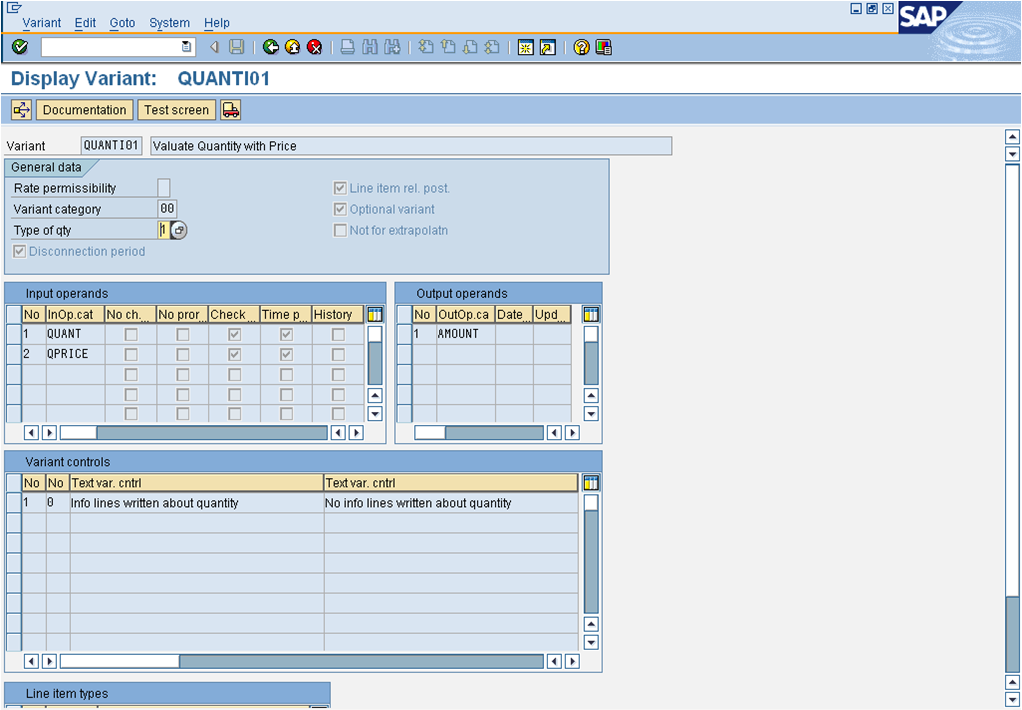Enable the Not for extrapolatn checkbox
The height and width of the screenshot is (710, 1022).
coord(341,230)
